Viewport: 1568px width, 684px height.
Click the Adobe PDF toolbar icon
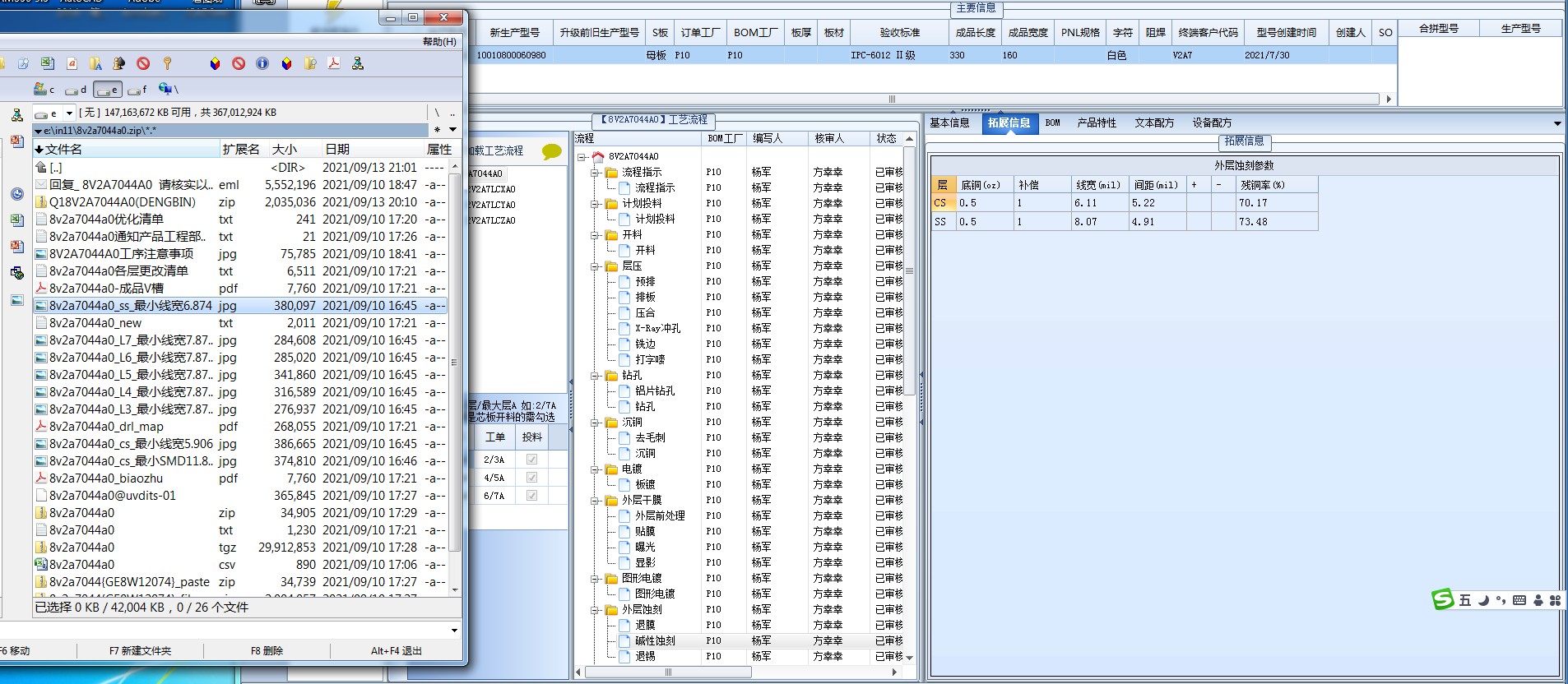(334, 63)
